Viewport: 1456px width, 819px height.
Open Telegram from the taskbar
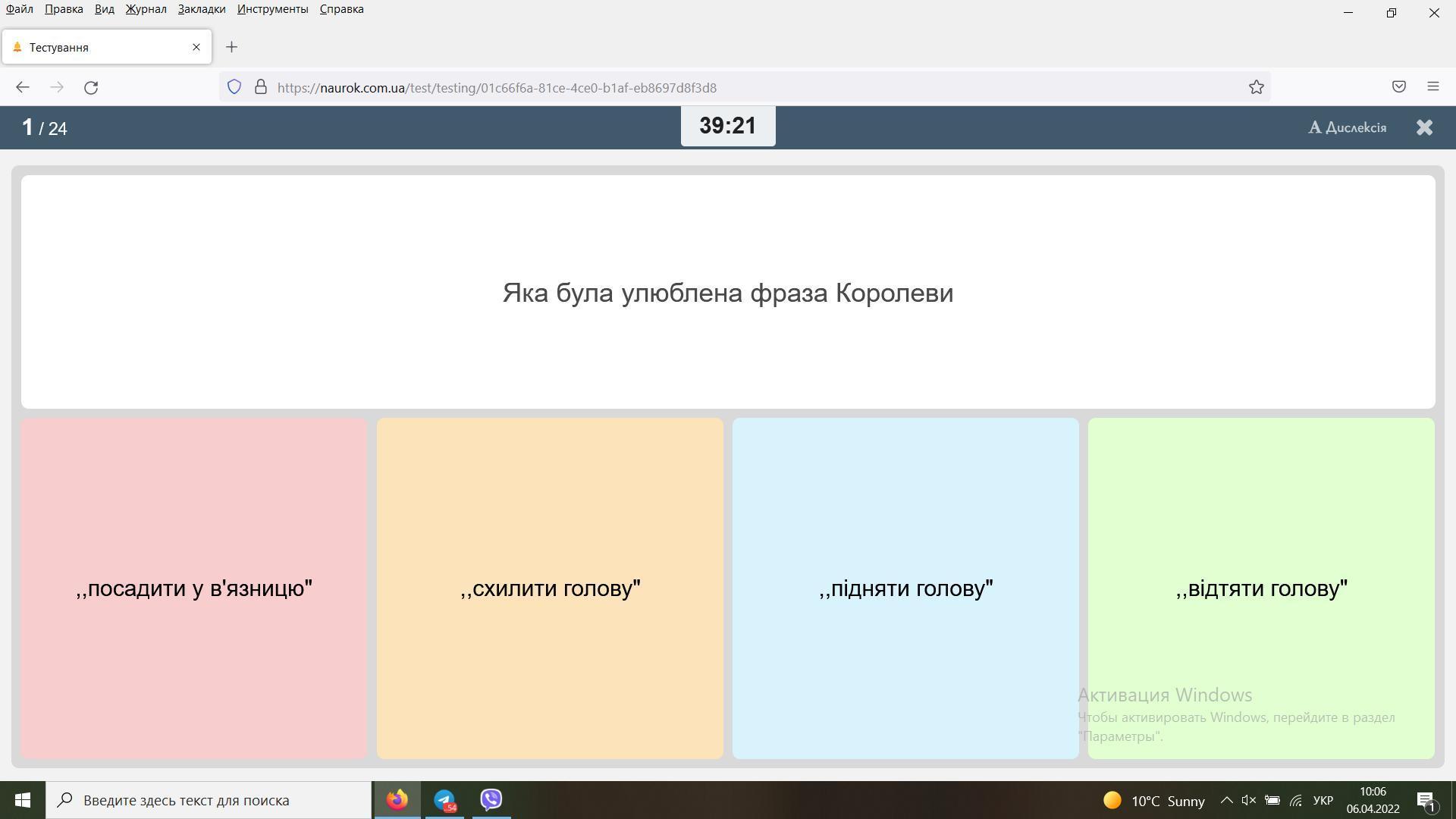coord(444,800)
